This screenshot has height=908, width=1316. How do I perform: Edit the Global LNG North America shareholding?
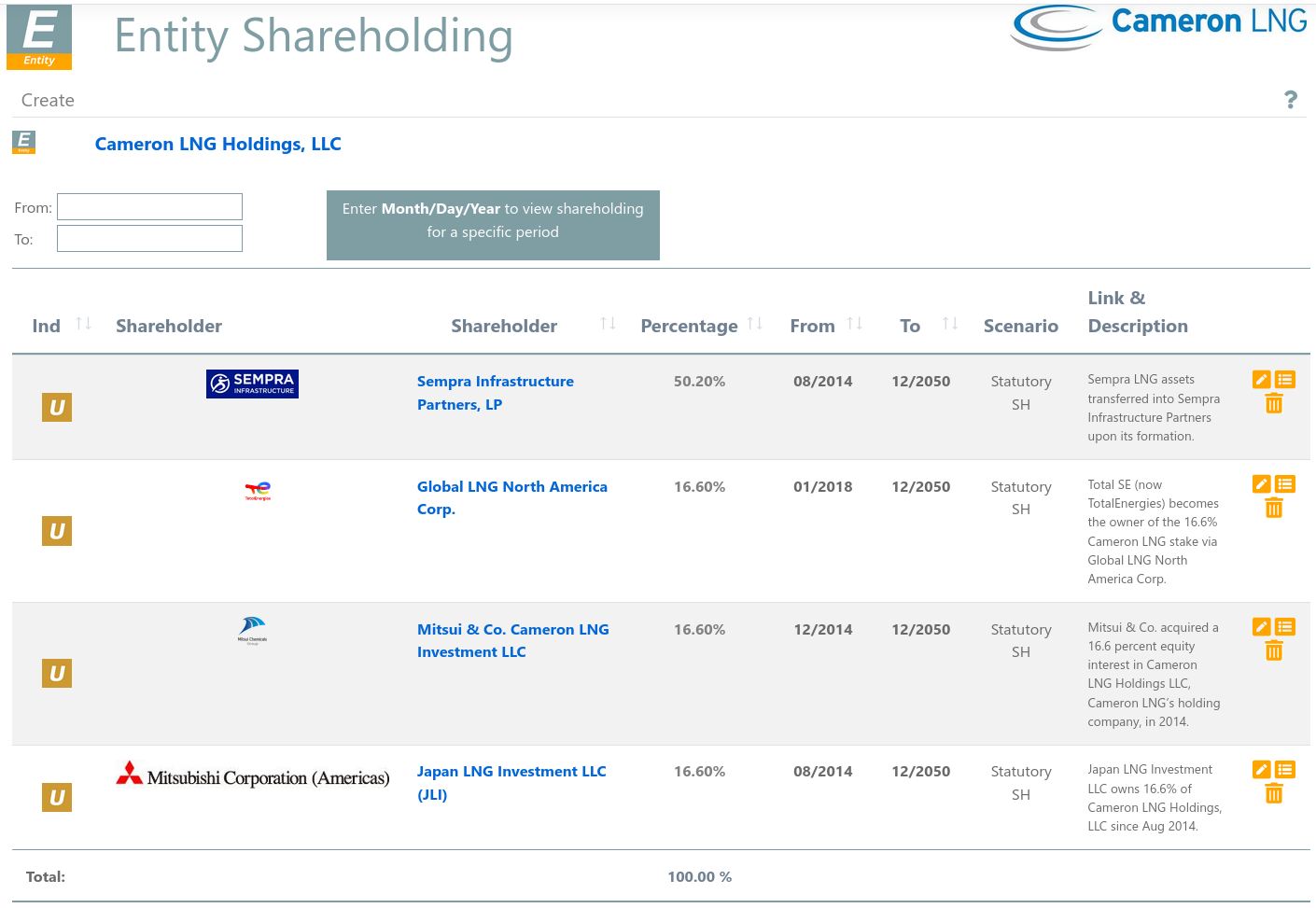coord(1261,484)
